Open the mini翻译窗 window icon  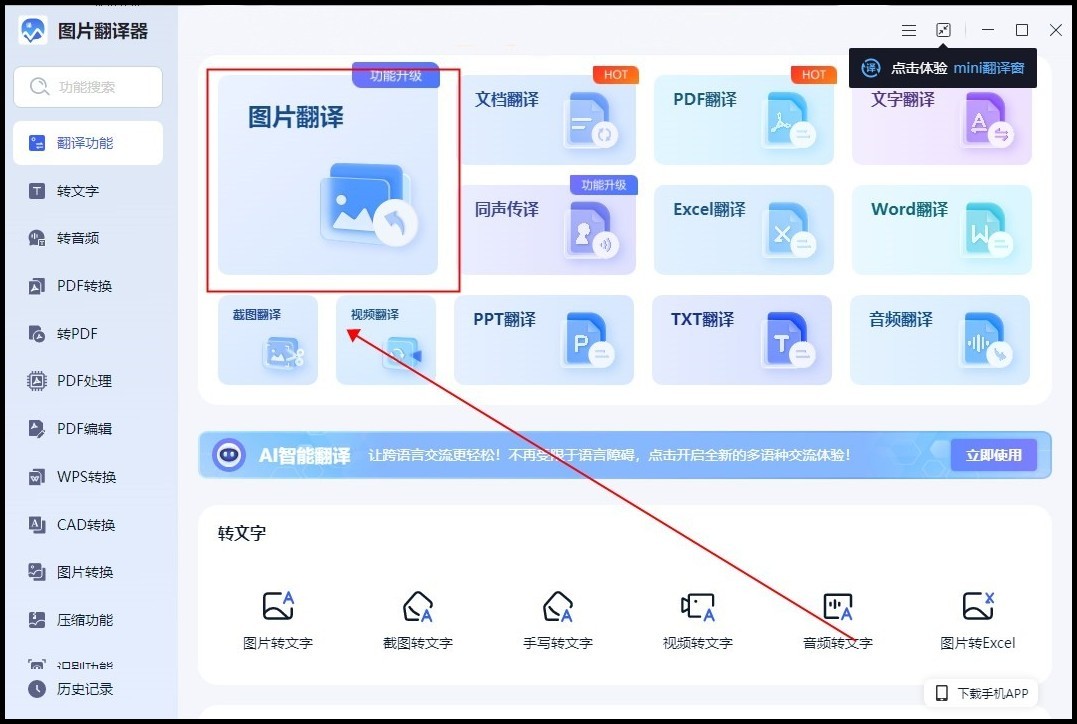943,29
